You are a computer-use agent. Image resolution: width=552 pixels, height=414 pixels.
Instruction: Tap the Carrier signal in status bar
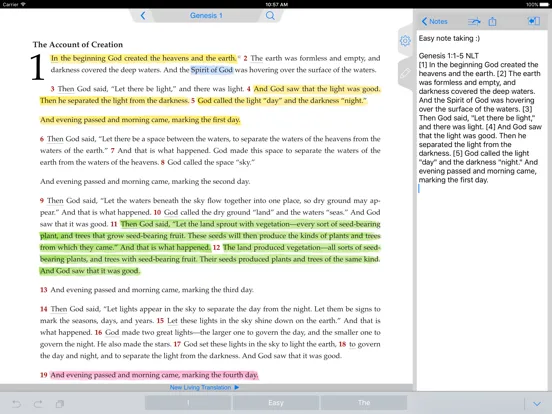click(x=14, y=4)
